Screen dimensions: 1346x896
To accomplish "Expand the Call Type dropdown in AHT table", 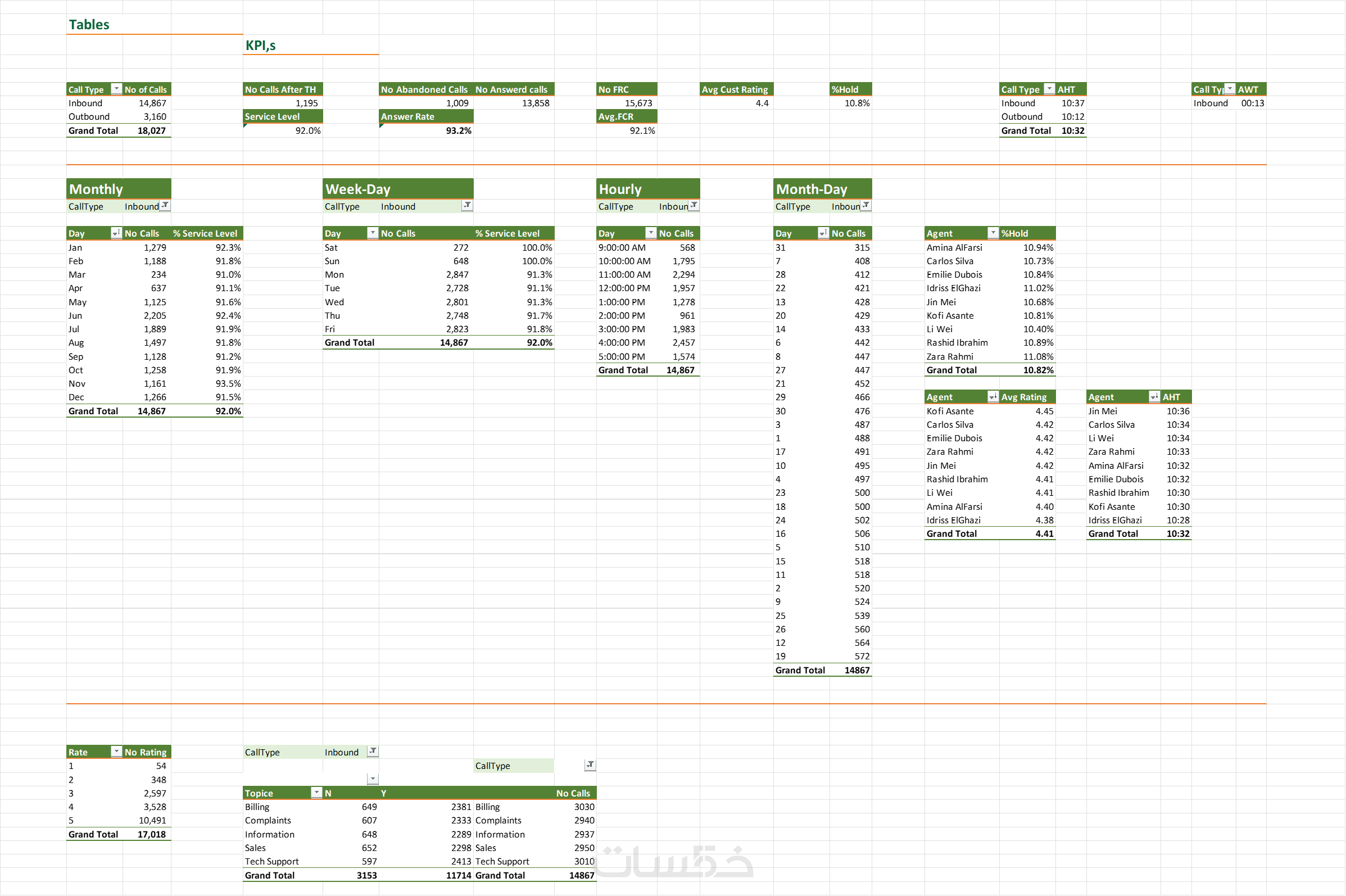I will 1049,89.
